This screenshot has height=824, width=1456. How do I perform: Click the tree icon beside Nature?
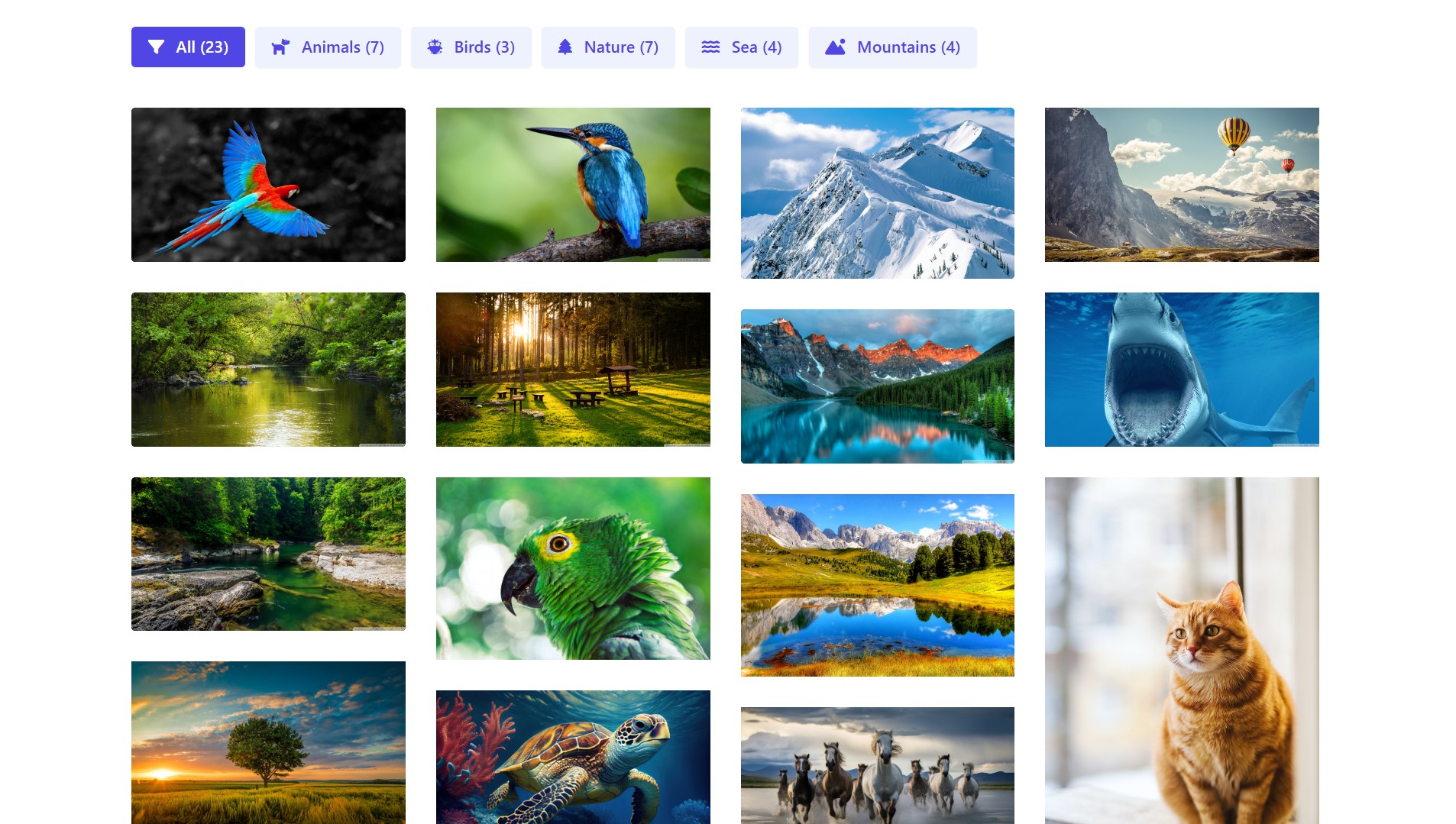click(x=565, y=47)
